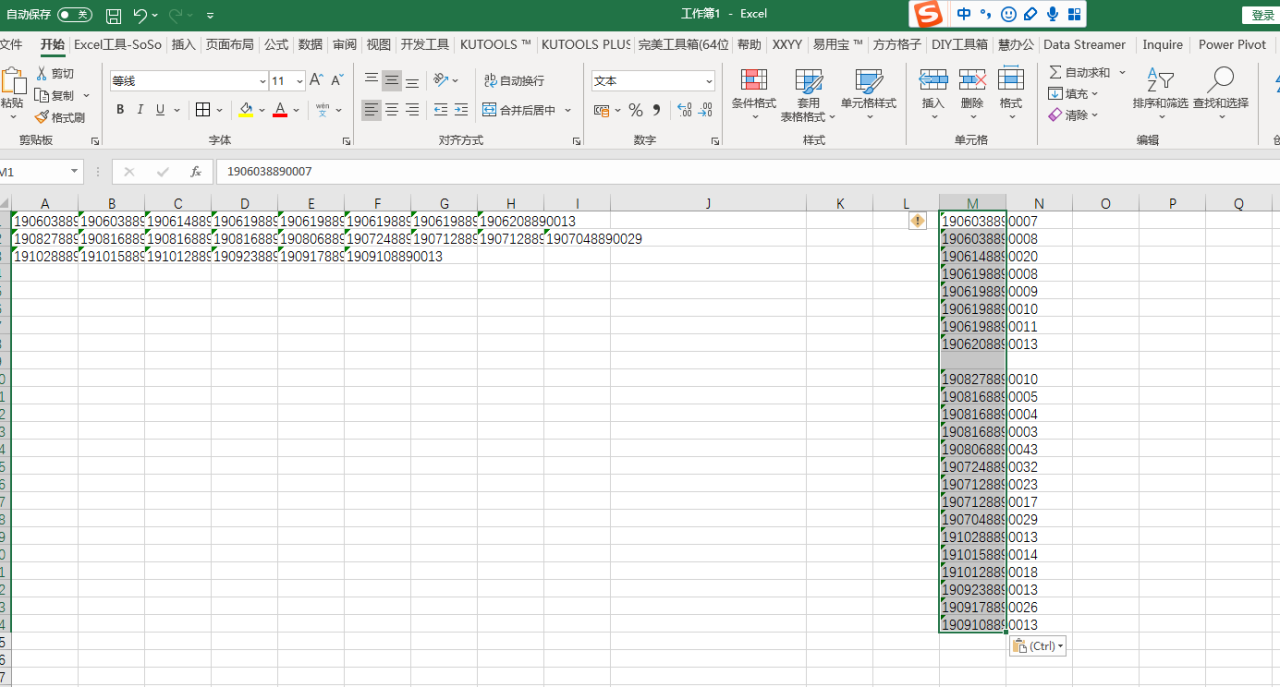
Task: Click the error warning indicator icon
Action: point(917,221)
